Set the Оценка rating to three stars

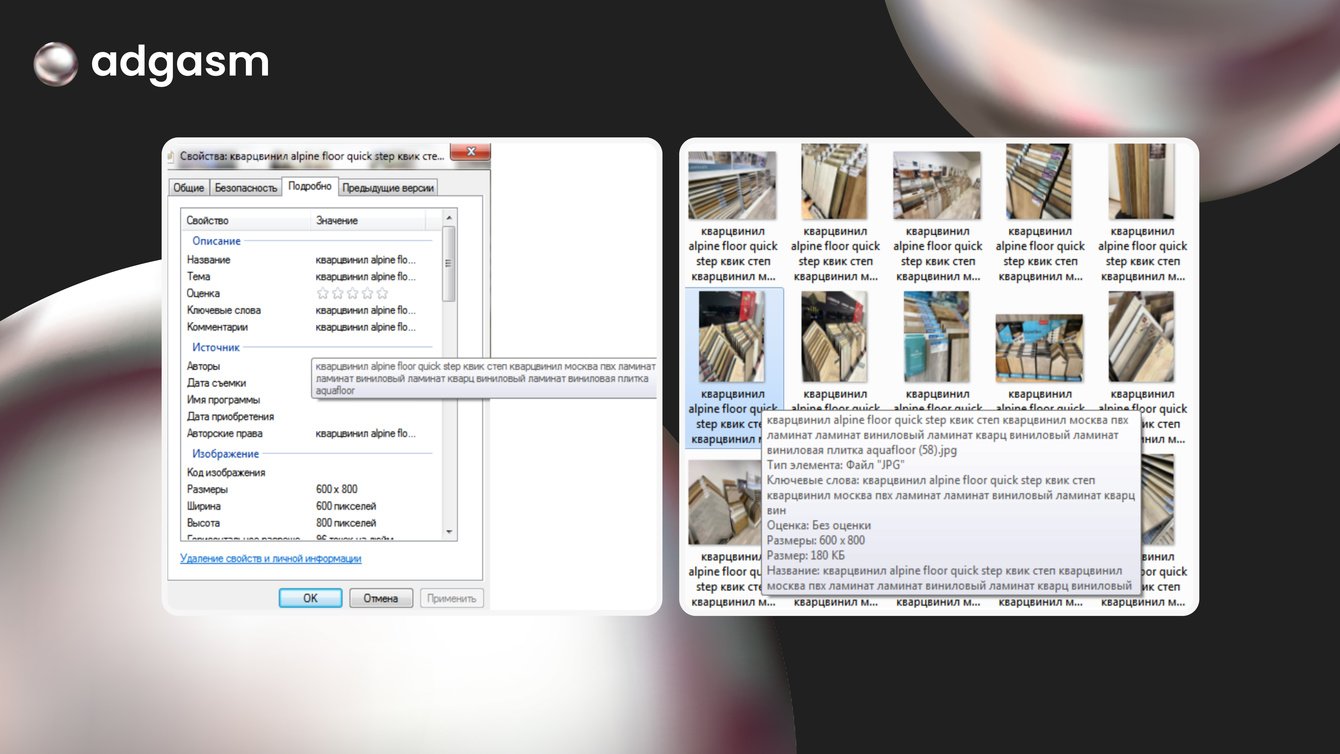[x=353, y=293]
